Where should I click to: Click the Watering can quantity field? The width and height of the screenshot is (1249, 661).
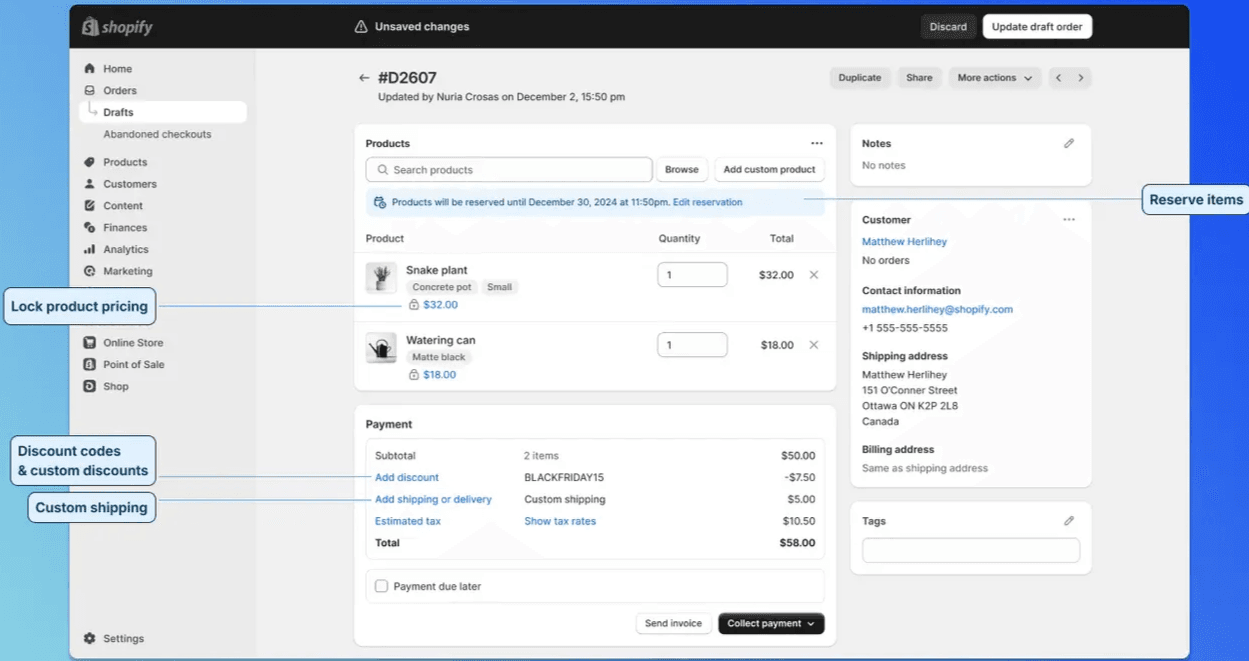(692, 345)
